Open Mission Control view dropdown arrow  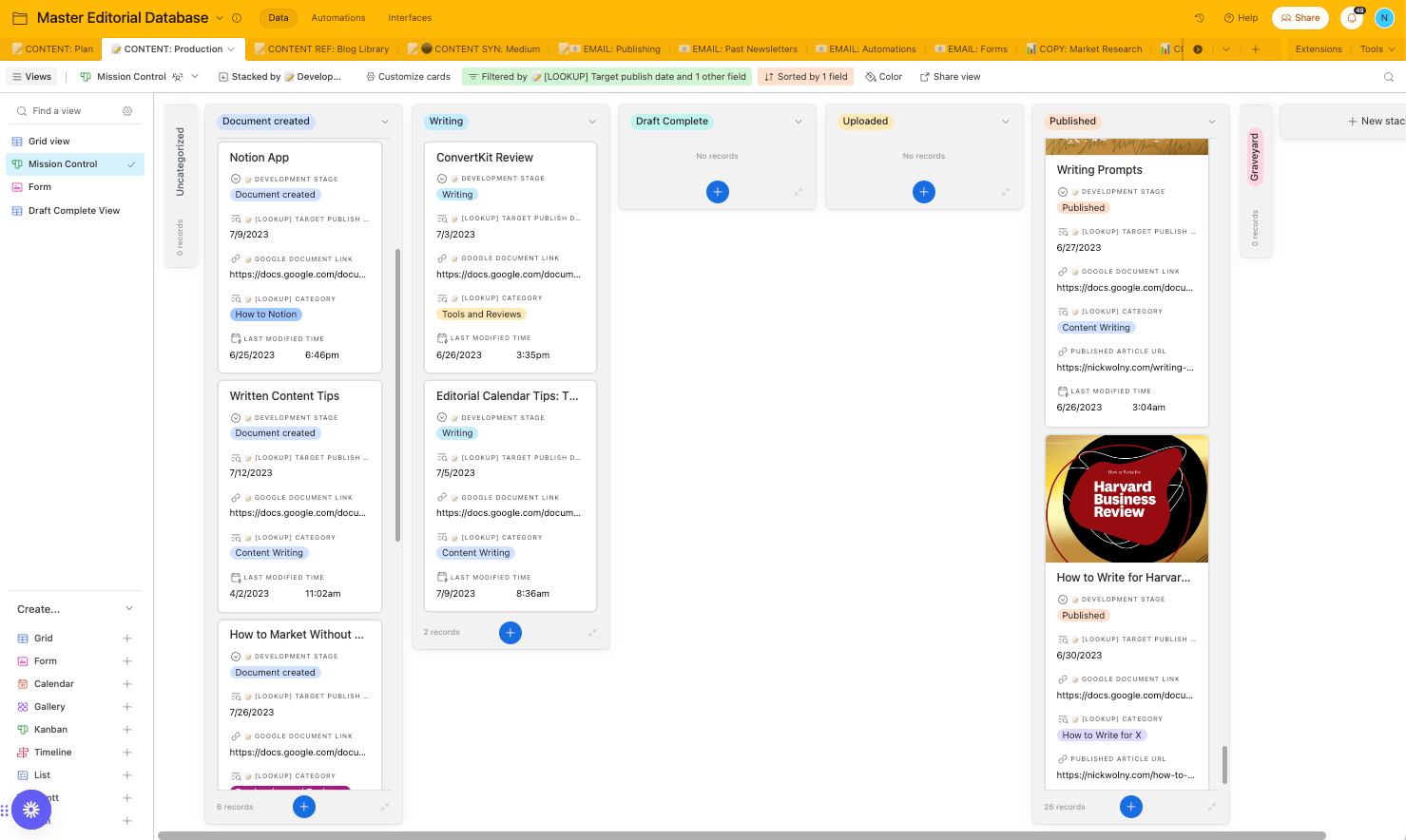point(195,77)
